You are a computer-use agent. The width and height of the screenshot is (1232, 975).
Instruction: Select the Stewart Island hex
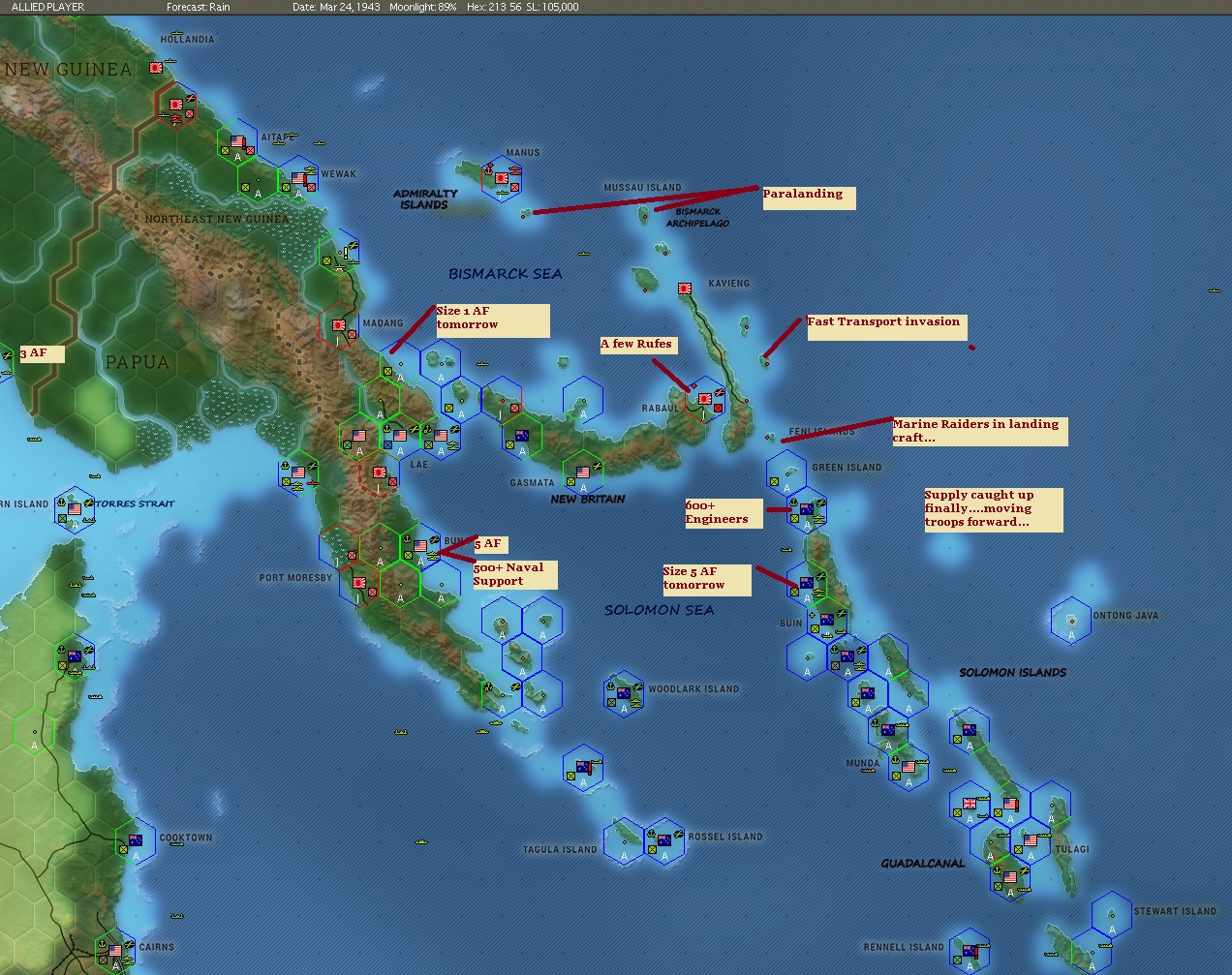(x=1112, y=915)
